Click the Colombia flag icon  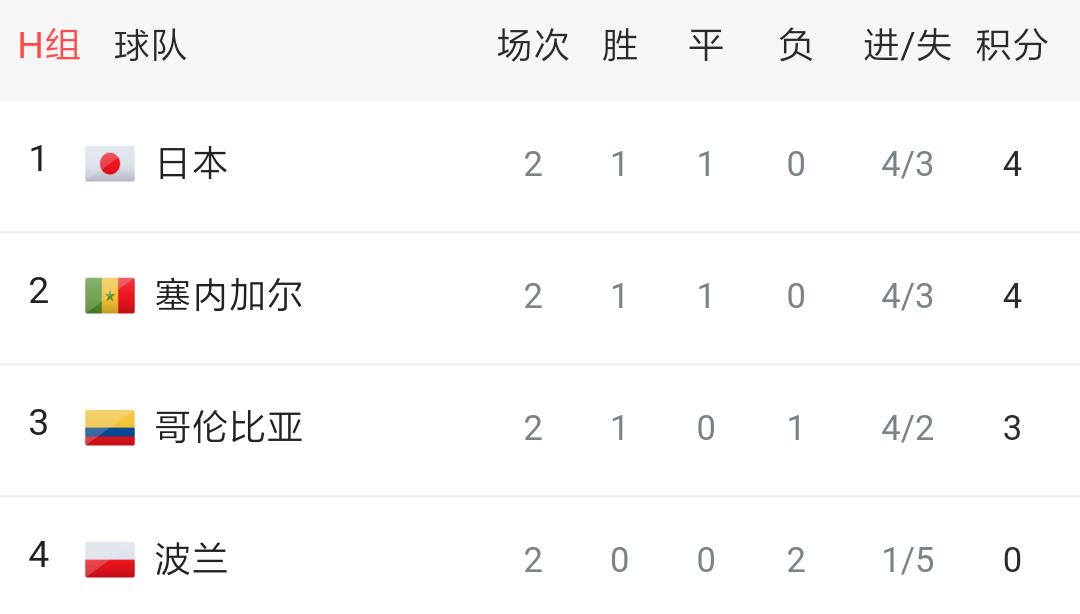pos(111,427)
